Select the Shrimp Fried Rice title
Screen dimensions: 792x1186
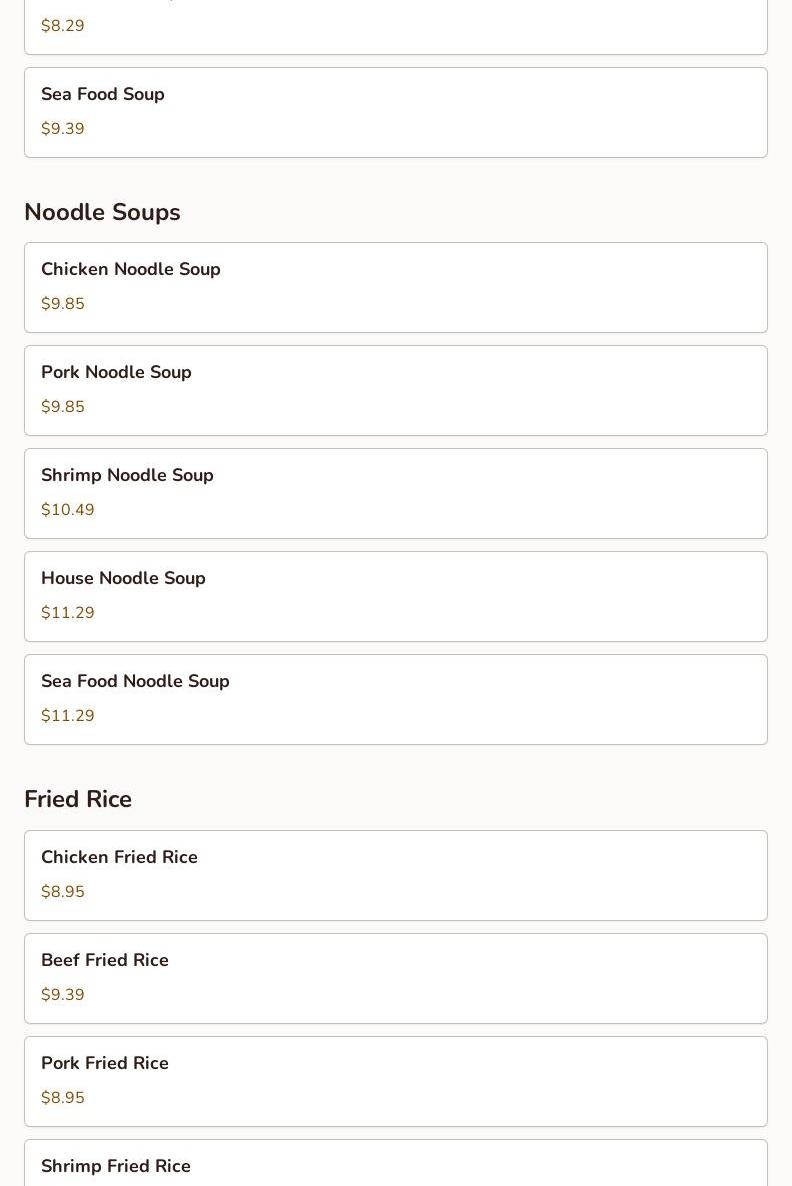116,1166
